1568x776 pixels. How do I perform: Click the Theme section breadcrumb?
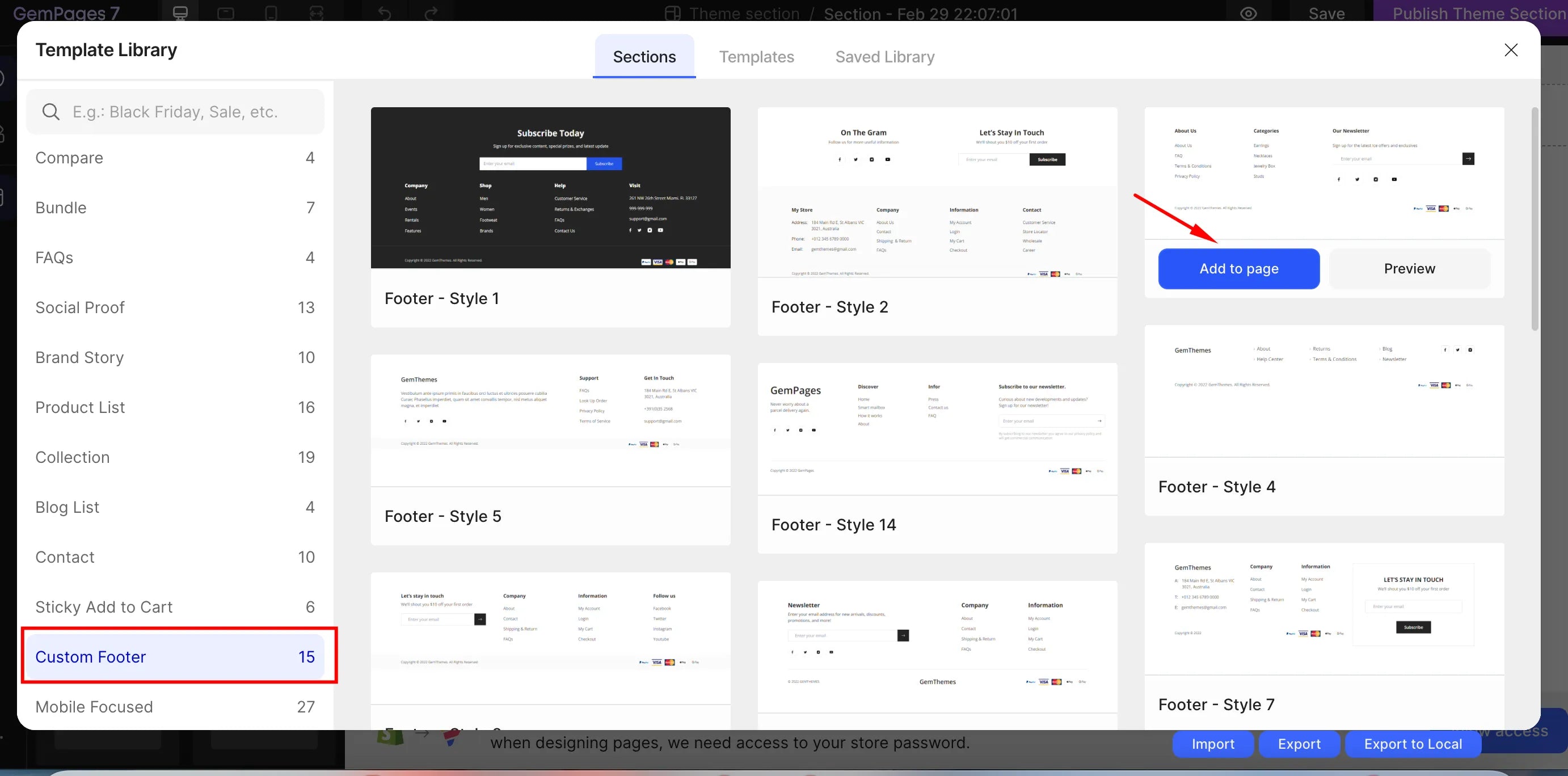pyautogui.click(x=744, y=14)
